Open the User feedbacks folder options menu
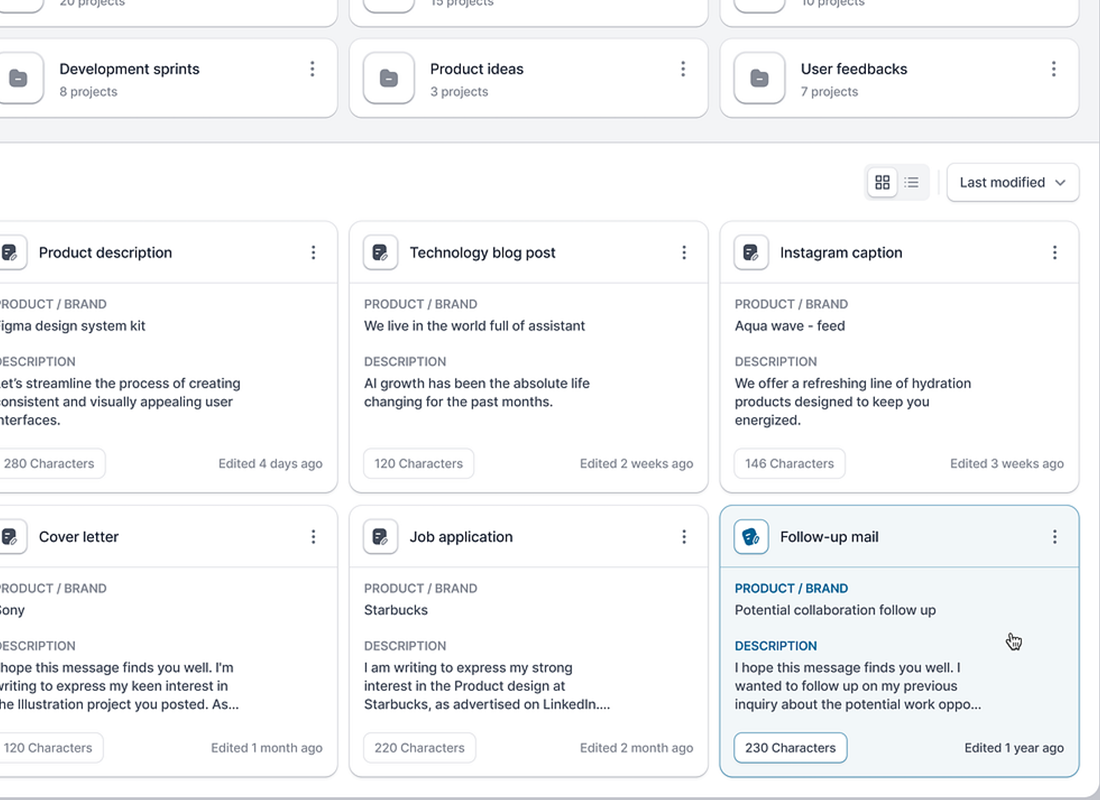1100x800 pixels. [1054, 70]
